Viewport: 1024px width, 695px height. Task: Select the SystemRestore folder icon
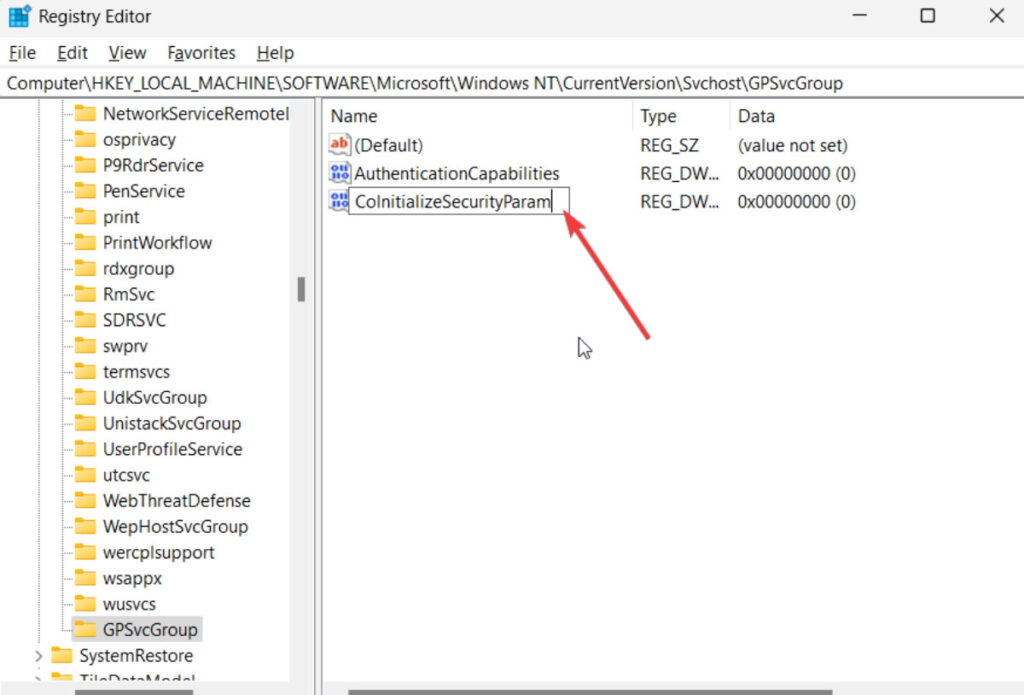(x=61, y=655)
